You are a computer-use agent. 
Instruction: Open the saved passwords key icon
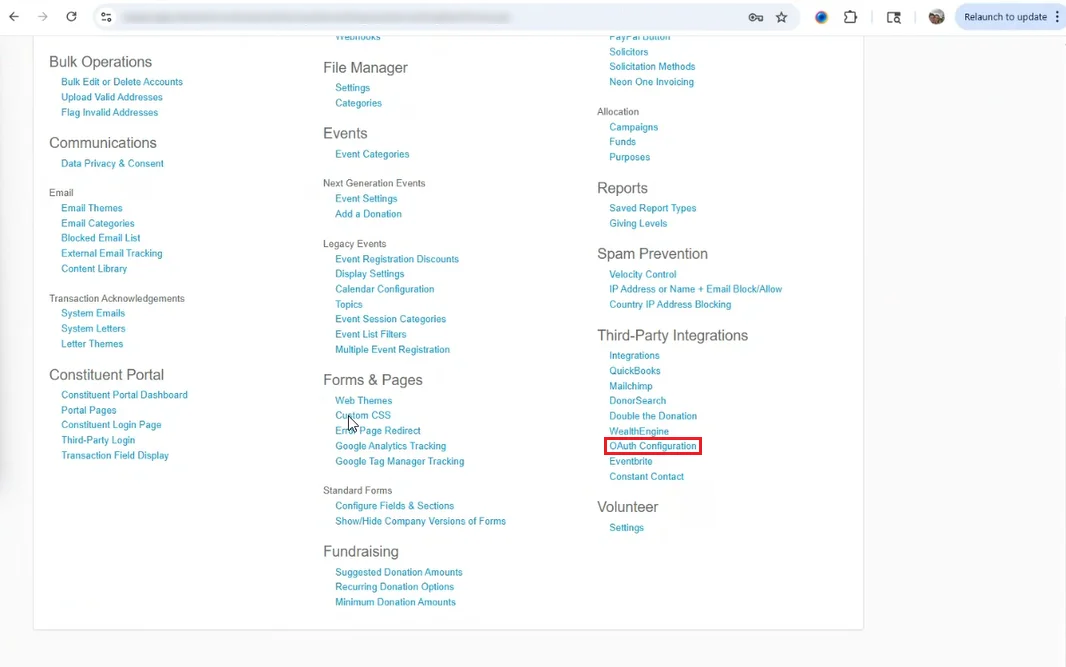pyautogui.click(x=755, y=17)
